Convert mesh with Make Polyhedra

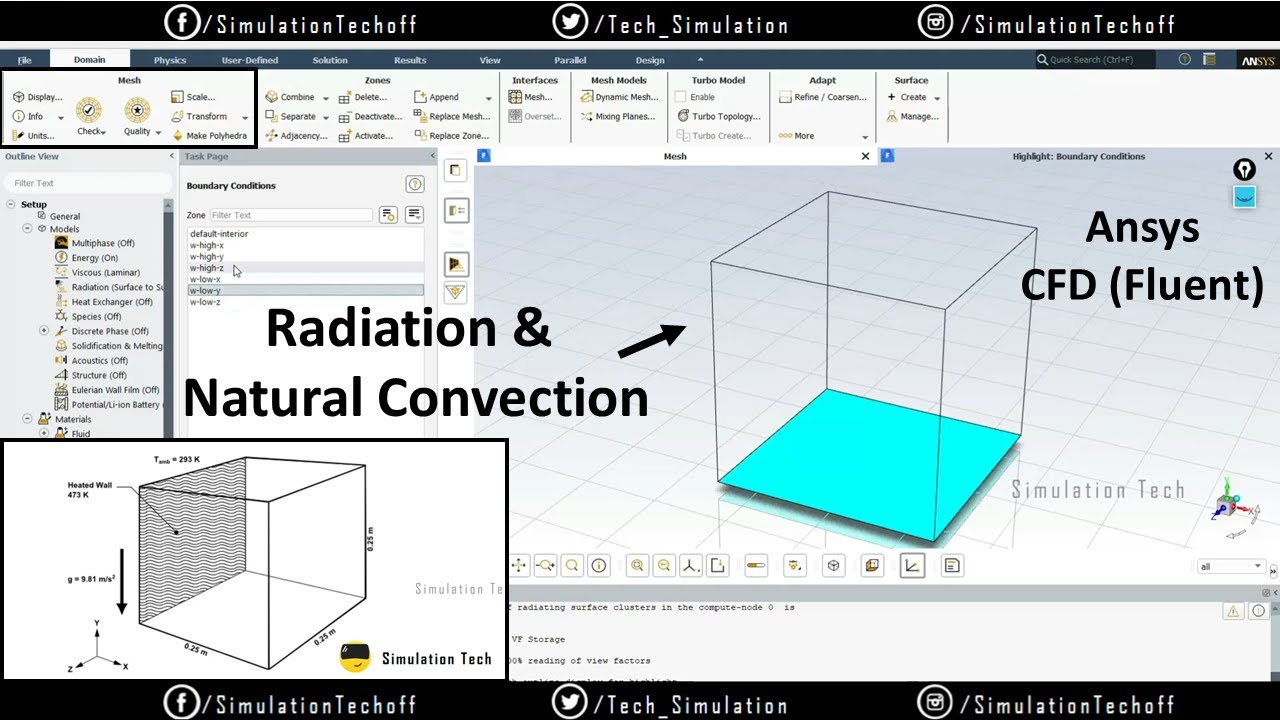click(x=209, y=135)
